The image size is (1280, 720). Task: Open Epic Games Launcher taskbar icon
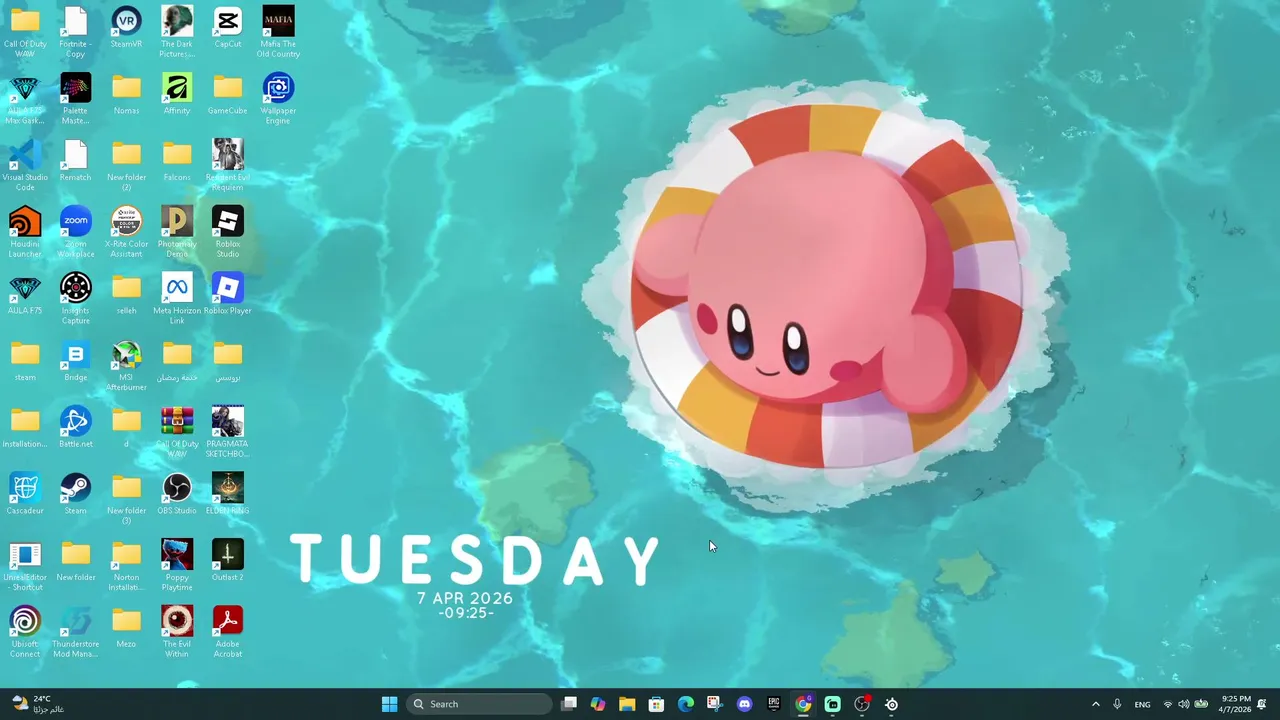click(774, 704)
